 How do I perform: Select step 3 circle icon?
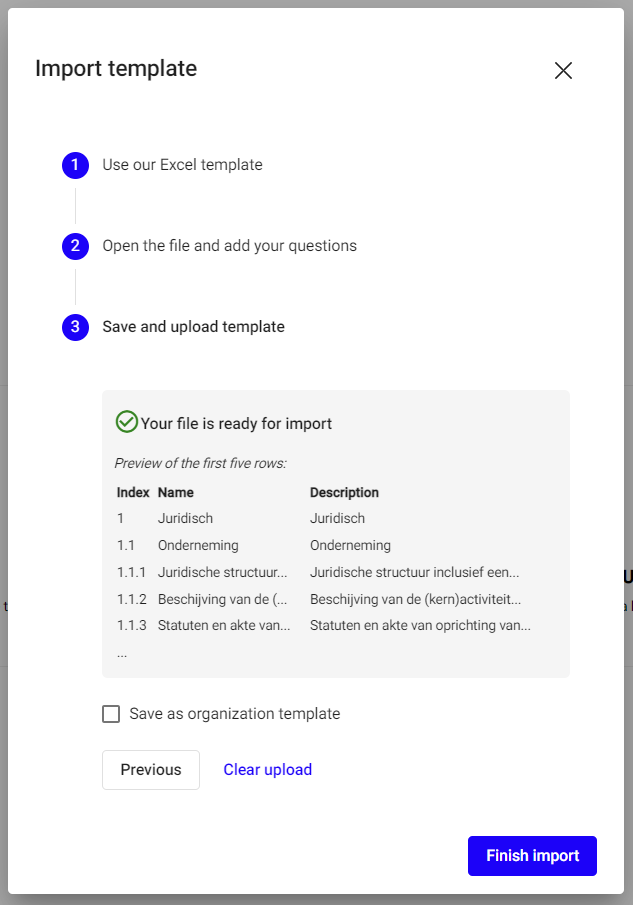point(75,327)
